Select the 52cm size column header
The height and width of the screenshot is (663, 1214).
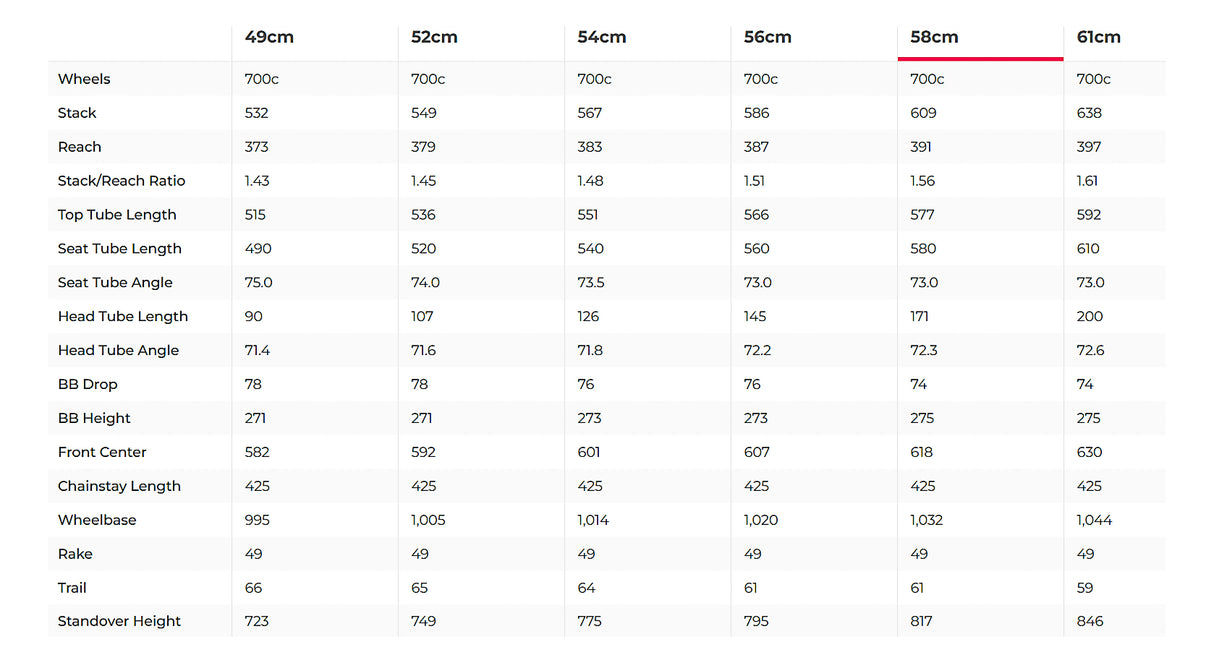click(434, 37)
